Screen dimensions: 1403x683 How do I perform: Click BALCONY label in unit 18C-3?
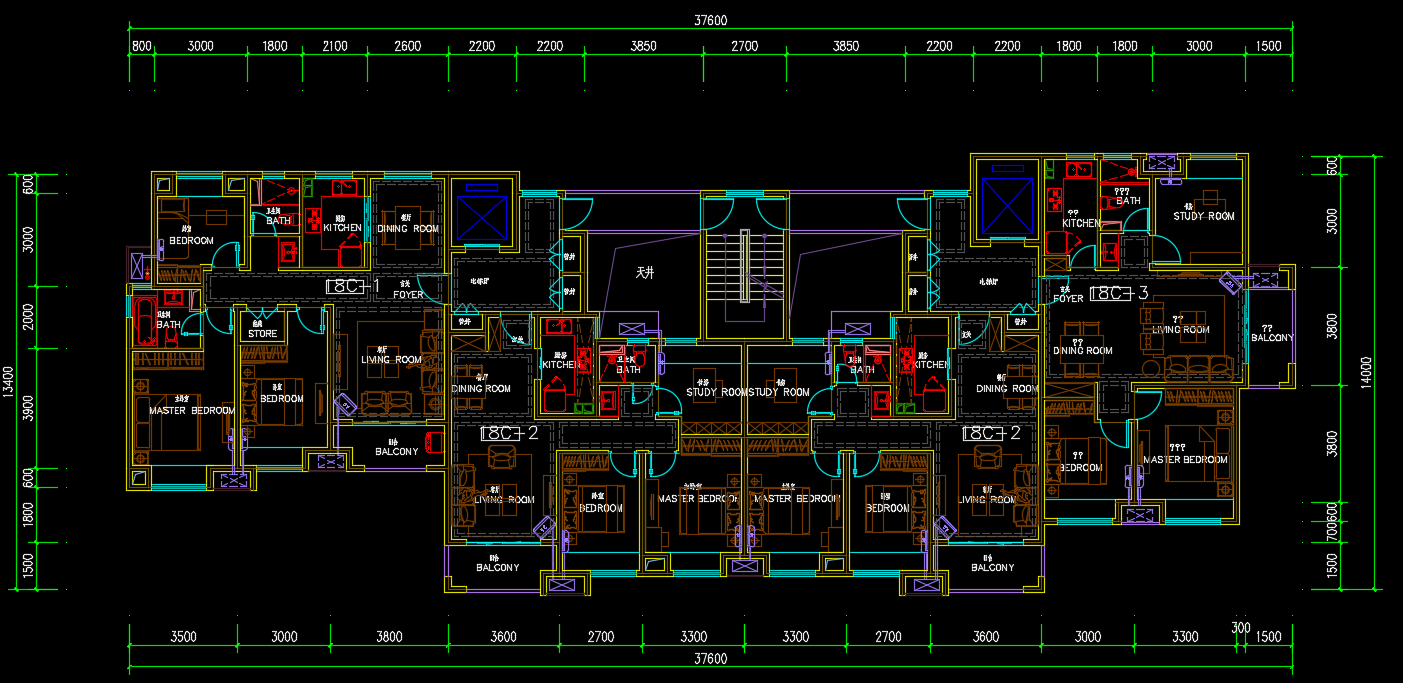(x=1272, y=338)
